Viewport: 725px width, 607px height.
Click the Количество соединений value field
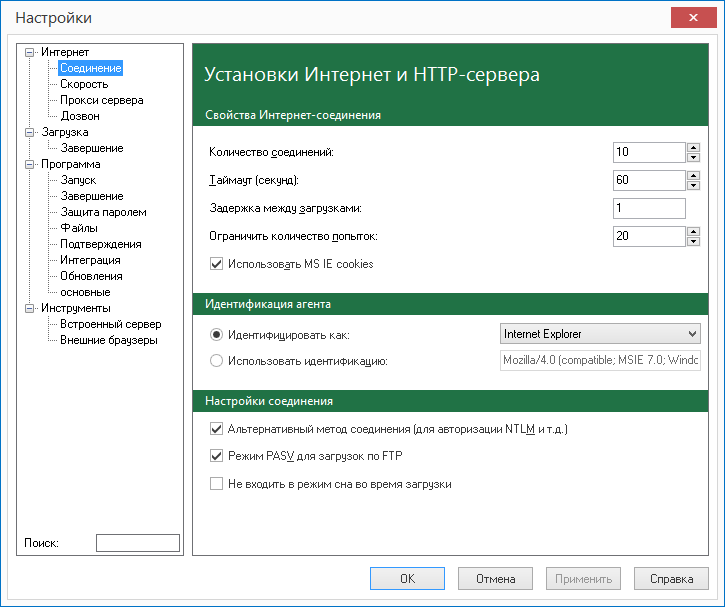649,153
